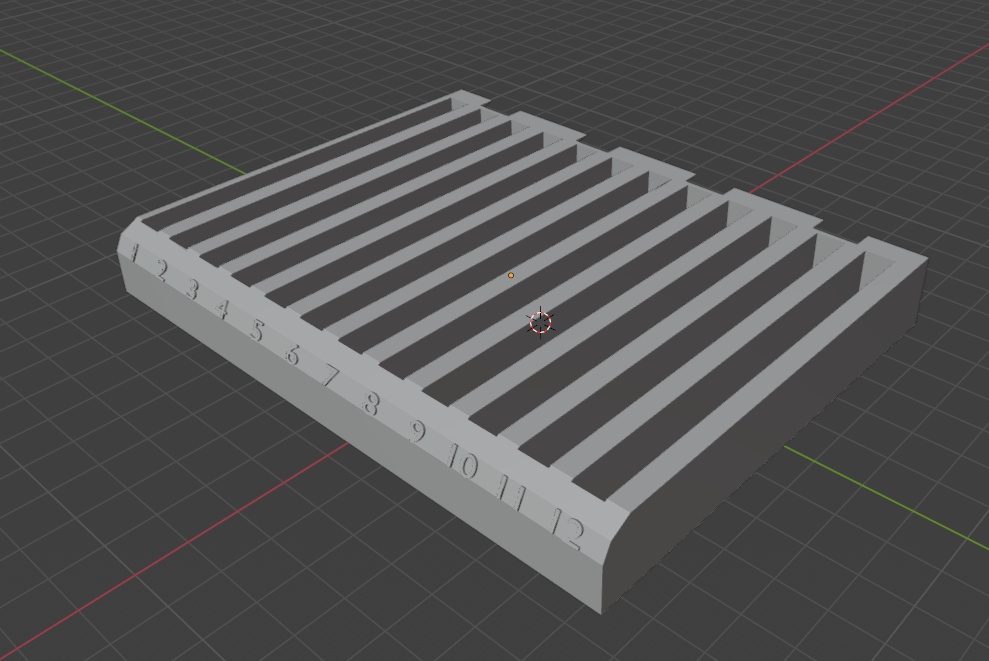Click the embossed number "10" on the model
This screenshot has height=661, width=989.
point(463,462)
